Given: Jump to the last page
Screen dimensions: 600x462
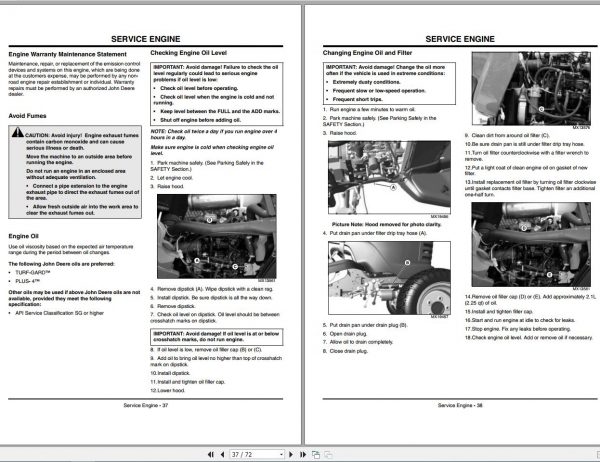Looking at the screenshot, I should (303, 454).
